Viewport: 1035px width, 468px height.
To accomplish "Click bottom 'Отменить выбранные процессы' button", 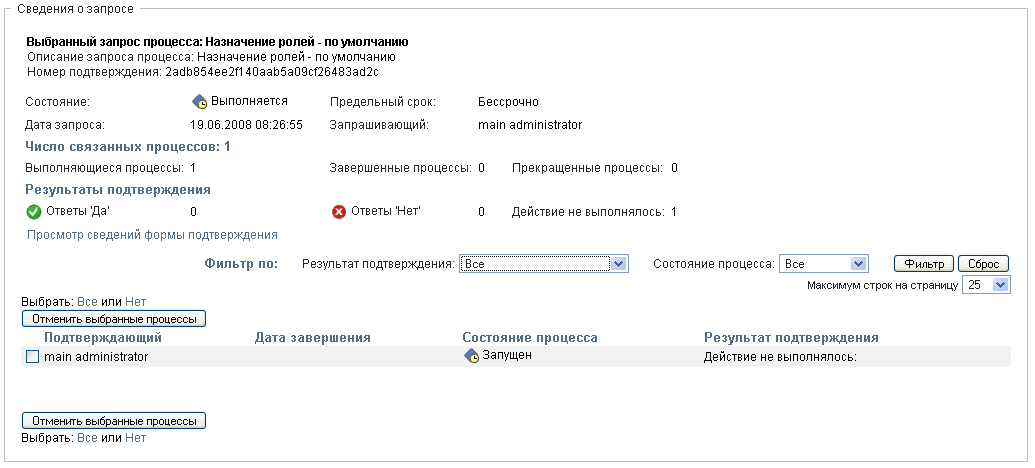I will (114, 421).
